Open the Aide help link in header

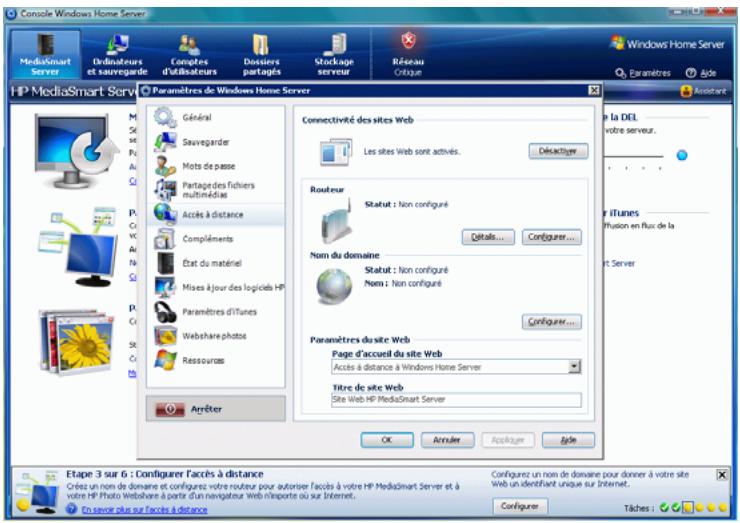[701, 73]
